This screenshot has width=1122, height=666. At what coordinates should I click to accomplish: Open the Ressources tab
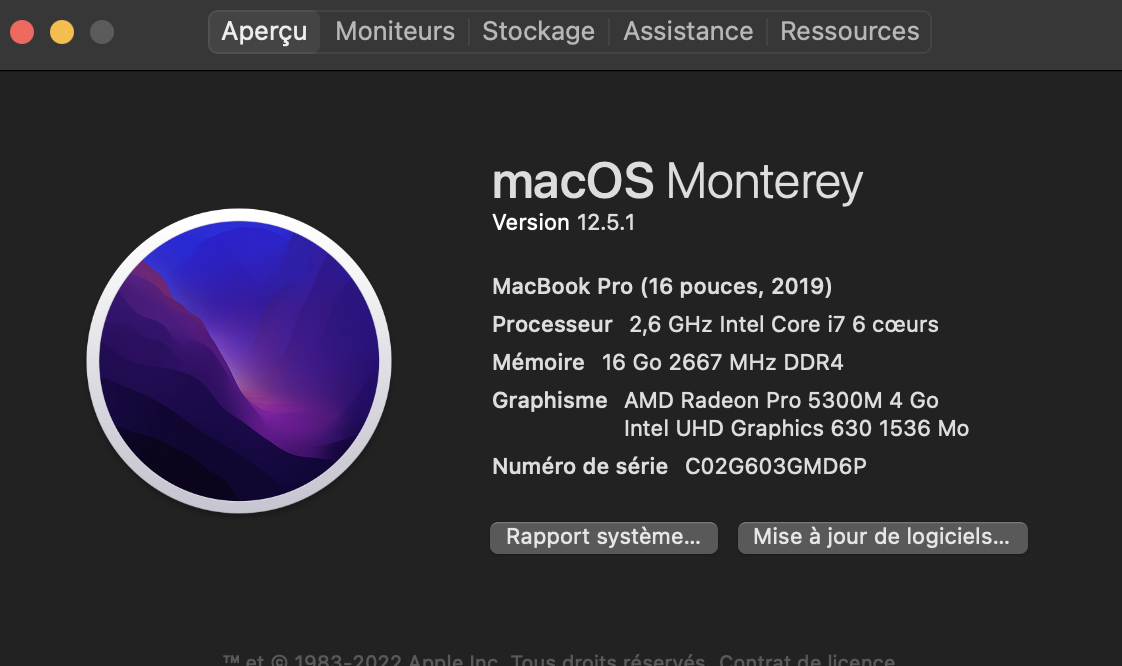(850, 31)
